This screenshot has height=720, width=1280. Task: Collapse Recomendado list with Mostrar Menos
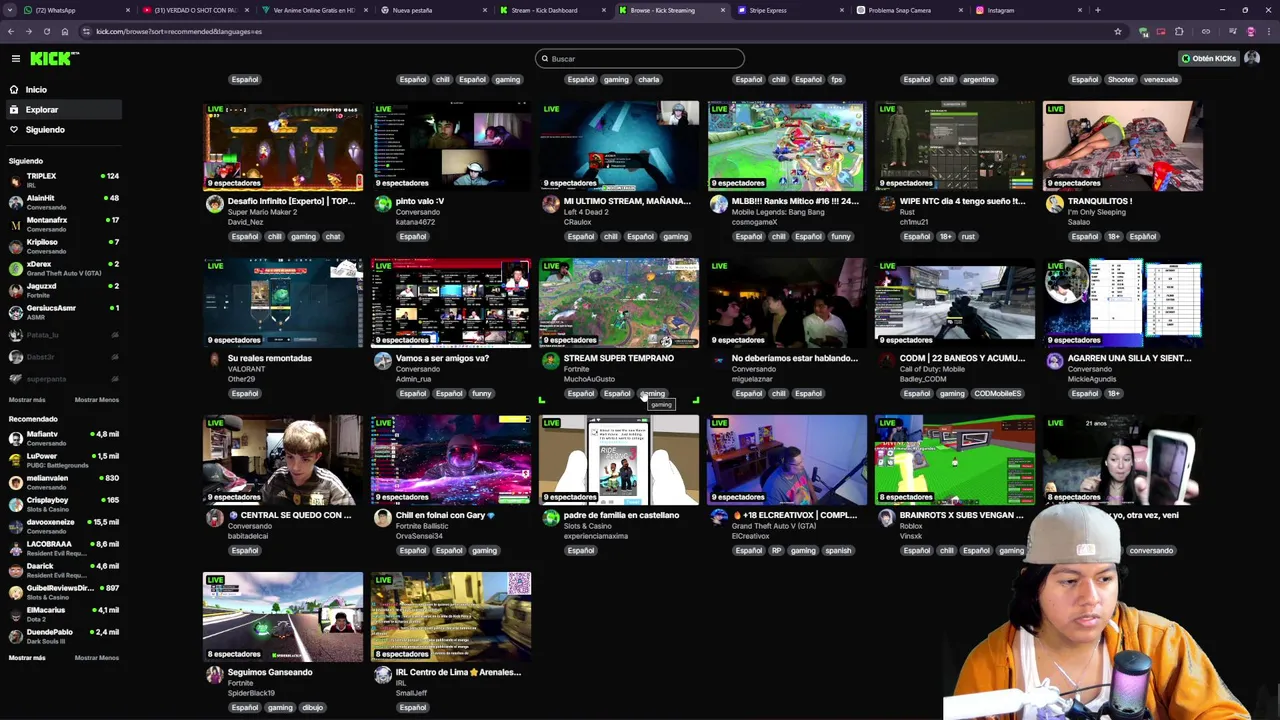96,658
